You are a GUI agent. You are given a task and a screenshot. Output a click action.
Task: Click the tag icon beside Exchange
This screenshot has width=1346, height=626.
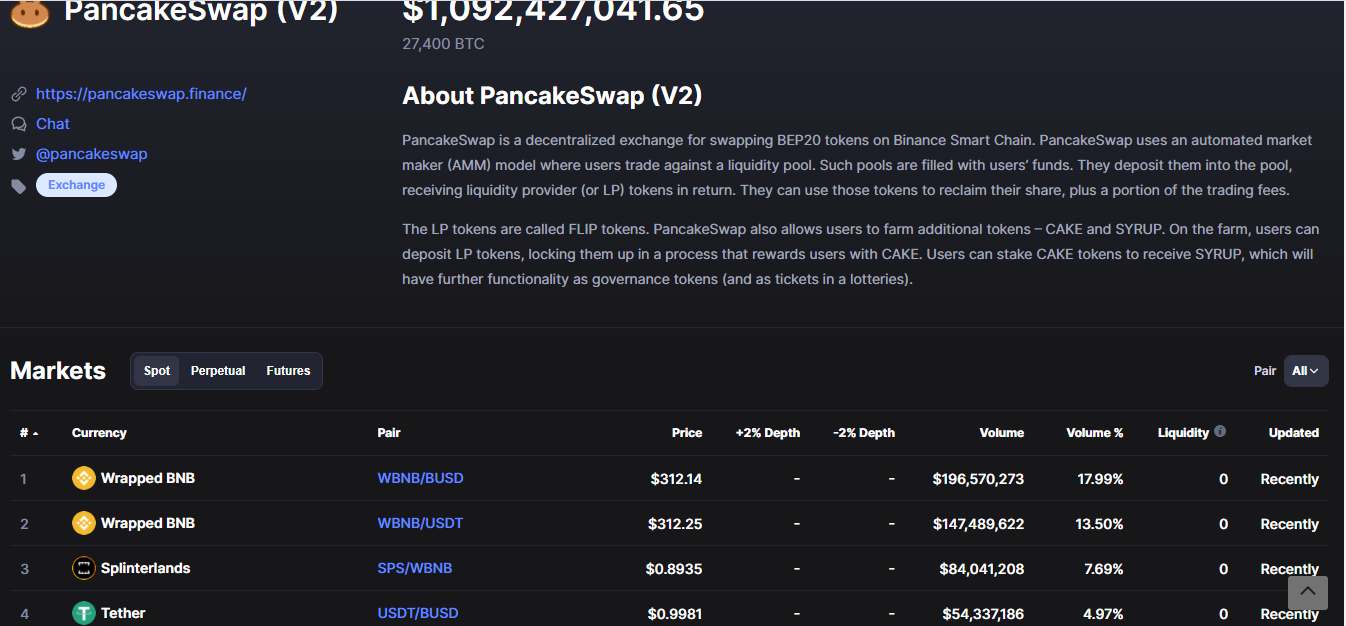point(18,186)
